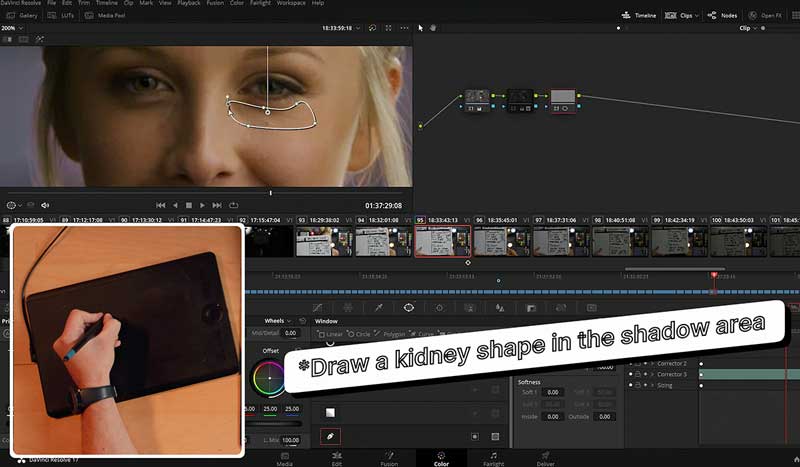Click the Offset color wheel

pos(268,378)
